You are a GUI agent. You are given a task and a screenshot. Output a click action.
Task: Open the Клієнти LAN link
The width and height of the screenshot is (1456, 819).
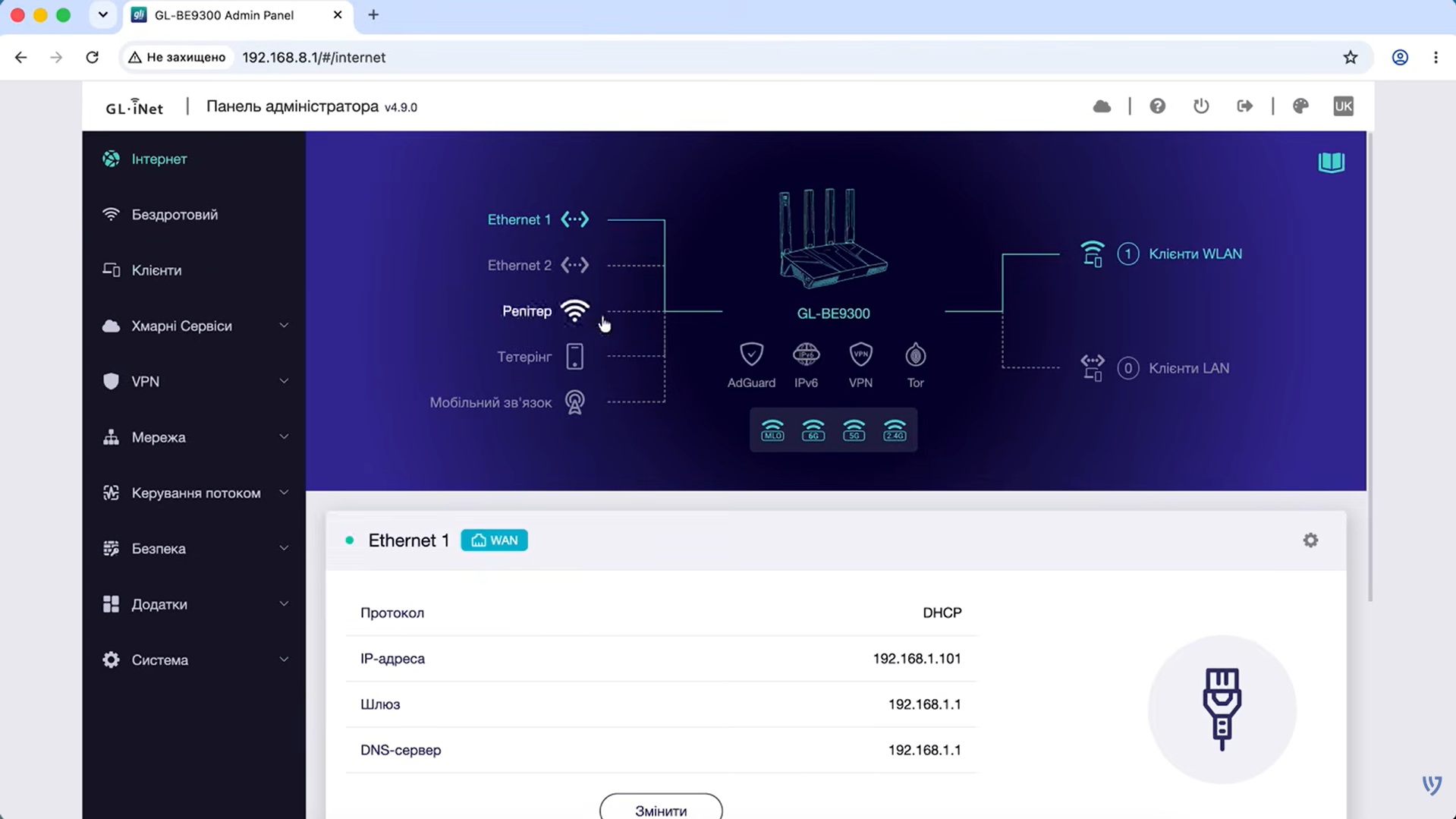(1189, 368)
